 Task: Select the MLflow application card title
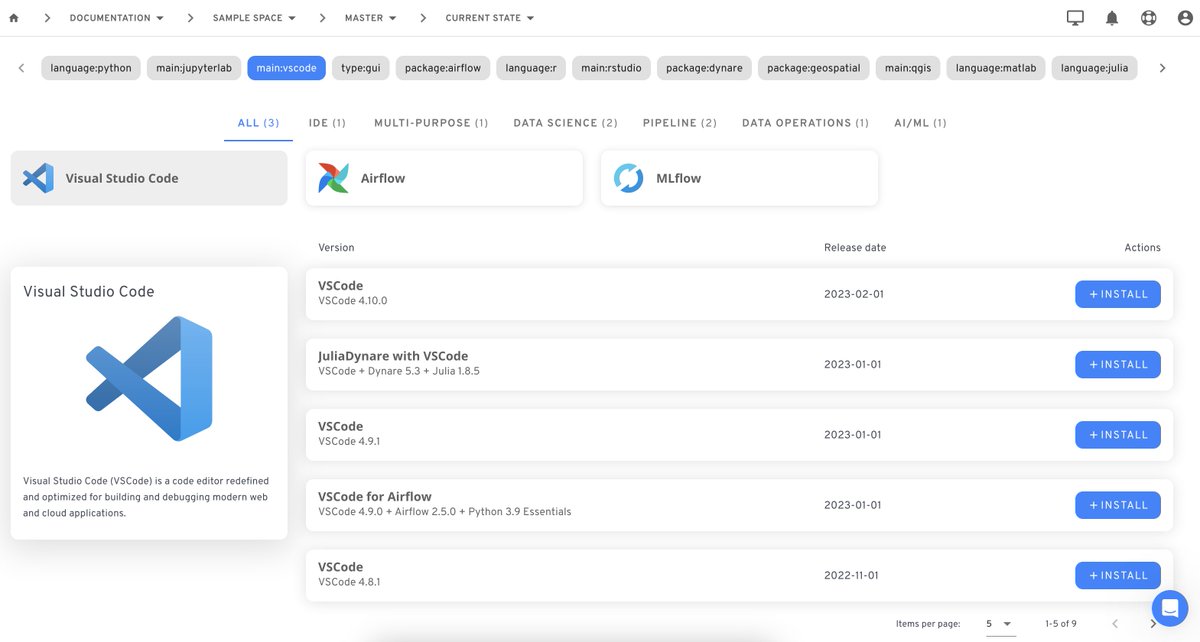click(678, 178)
